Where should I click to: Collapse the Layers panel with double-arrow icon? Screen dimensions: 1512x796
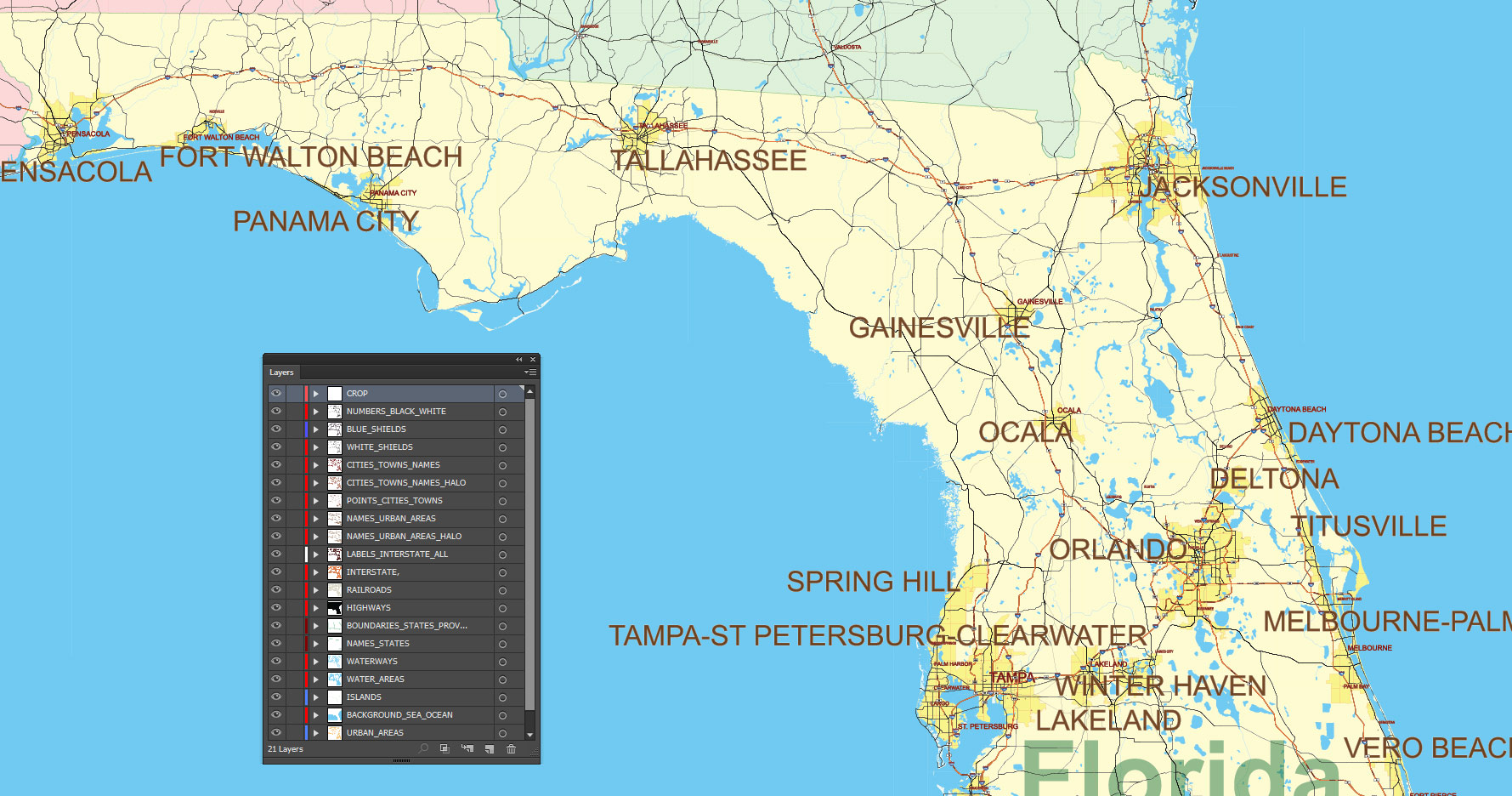[x=518, y=359]
